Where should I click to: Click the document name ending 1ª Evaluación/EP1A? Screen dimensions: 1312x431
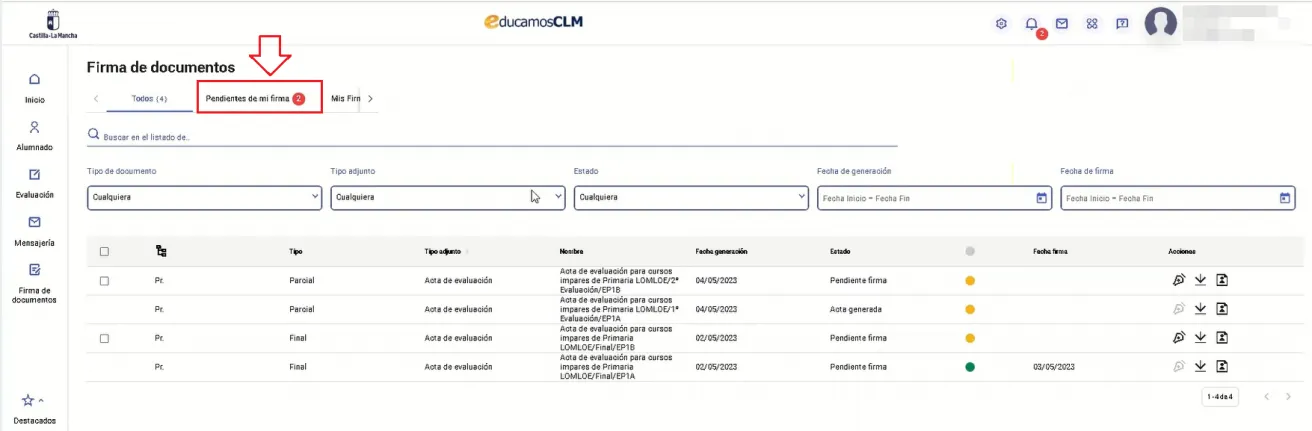[619, 309]
